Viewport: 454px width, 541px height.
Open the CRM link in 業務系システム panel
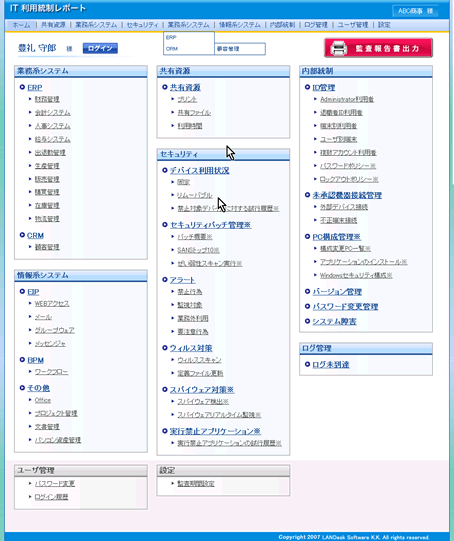tap(35, 235)
